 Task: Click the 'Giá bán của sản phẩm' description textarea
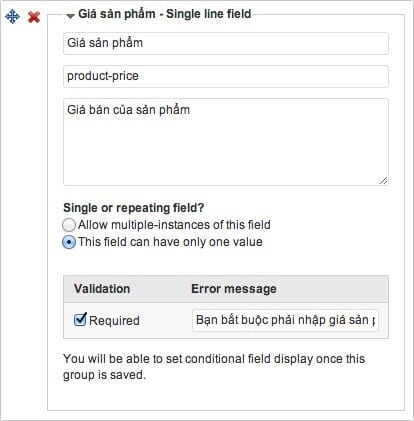pyautogui.click(x=226, y=142)
